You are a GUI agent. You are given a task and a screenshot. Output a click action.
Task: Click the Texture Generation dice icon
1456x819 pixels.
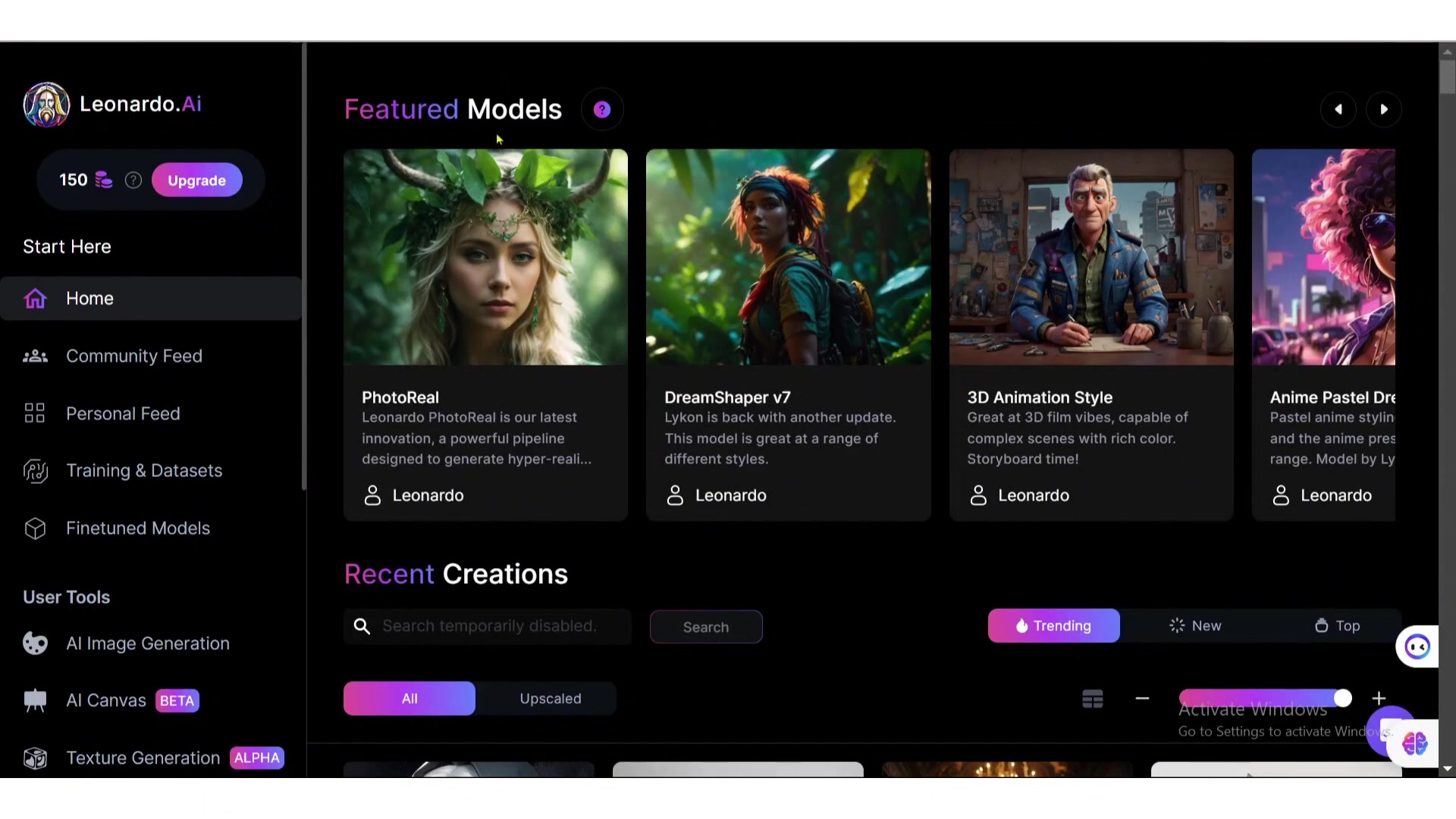[35, 758]
